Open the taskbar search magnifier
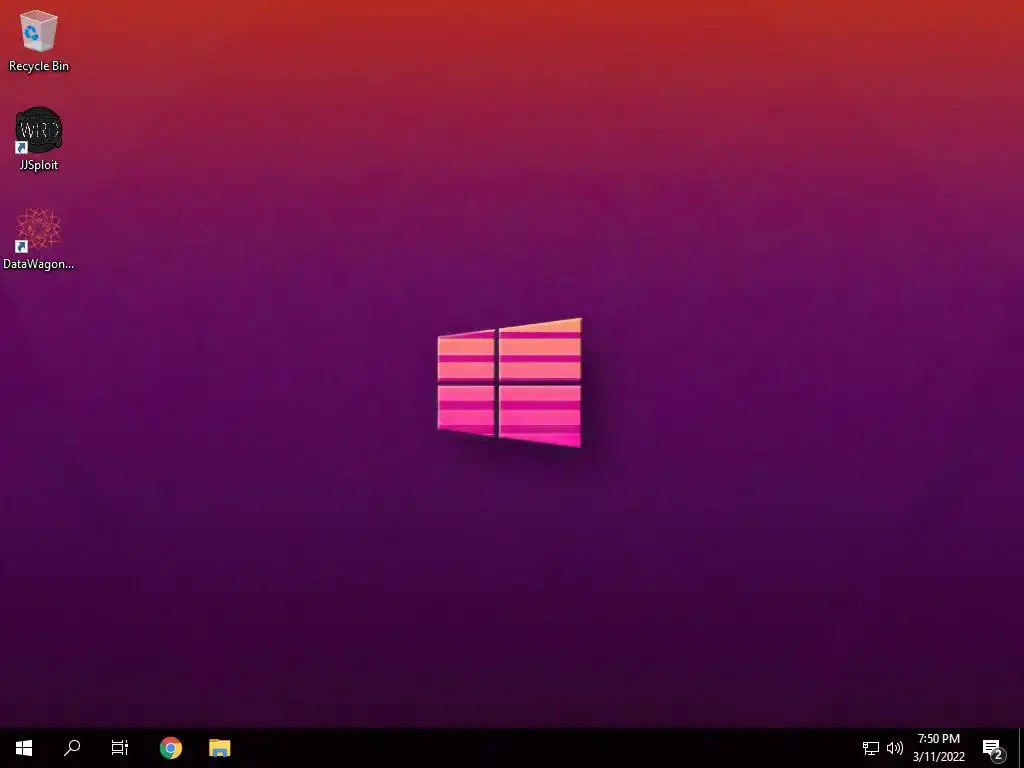Image resolution: width=1024 pixels, height=768 pixels. pos(72,748)
